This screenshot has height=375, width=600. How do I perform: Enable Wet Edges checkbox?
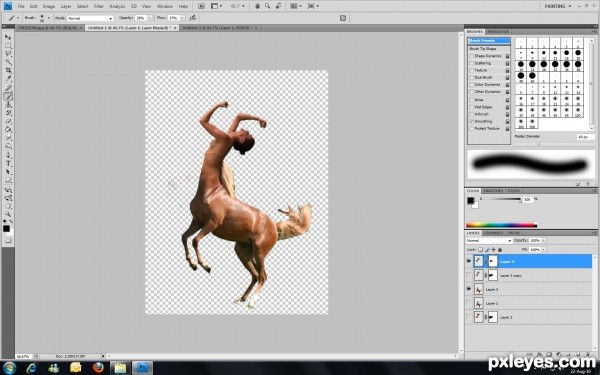(x=471, y=107)
